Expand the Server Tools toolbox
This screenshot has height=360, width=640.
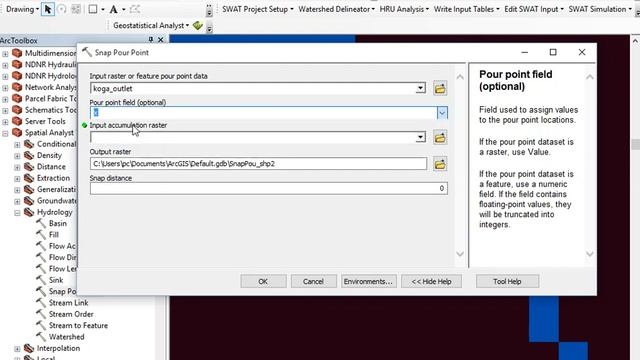point(5,122)
